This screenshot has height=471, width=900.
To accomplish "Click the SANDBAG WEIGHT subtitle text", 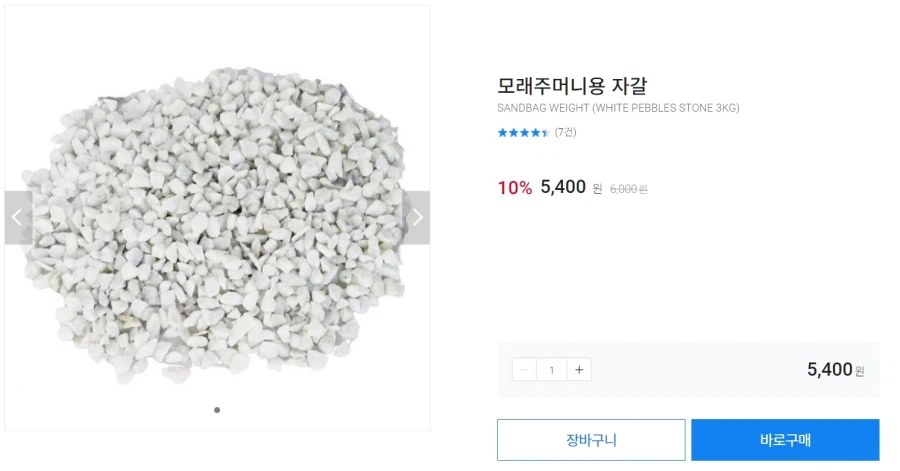I will (x=618, y=108).
